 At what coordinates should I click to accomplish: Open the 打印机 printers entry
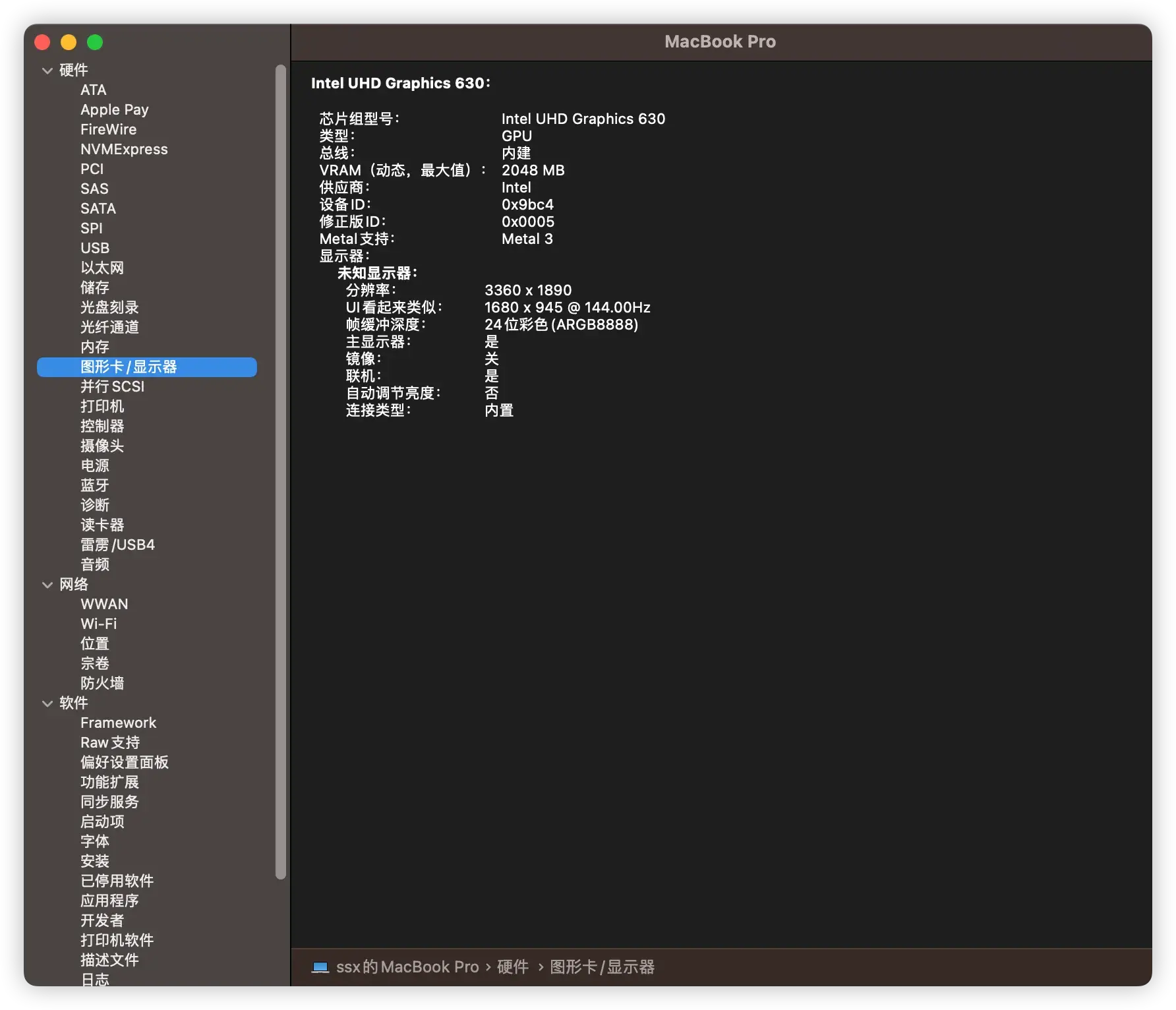102,406
